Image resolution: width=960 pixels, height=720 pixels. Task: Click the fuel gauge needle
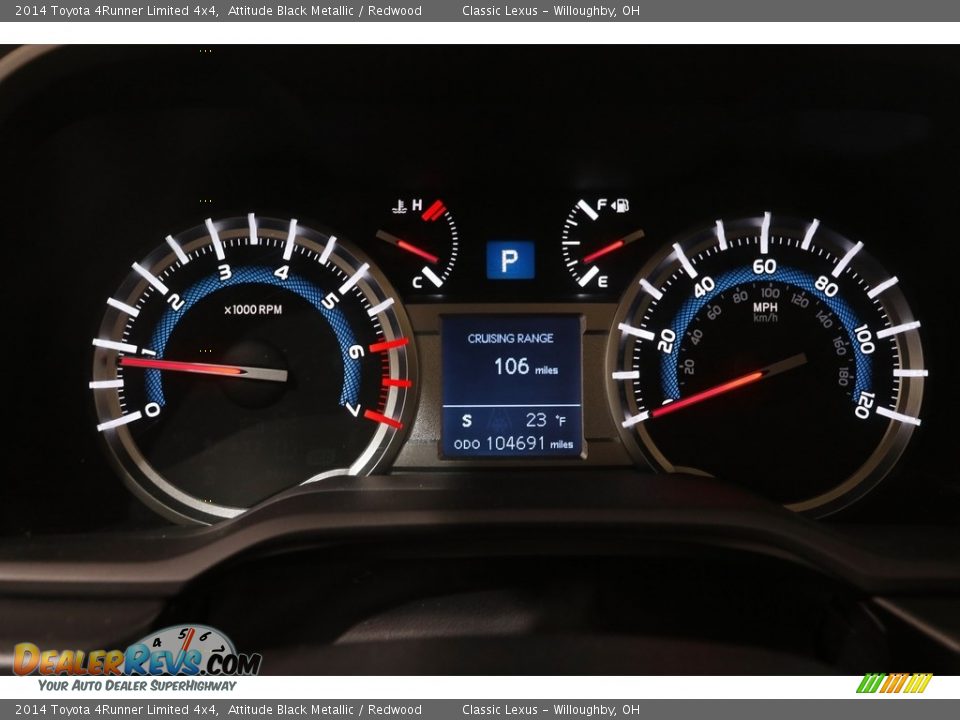tap(612, 247)
